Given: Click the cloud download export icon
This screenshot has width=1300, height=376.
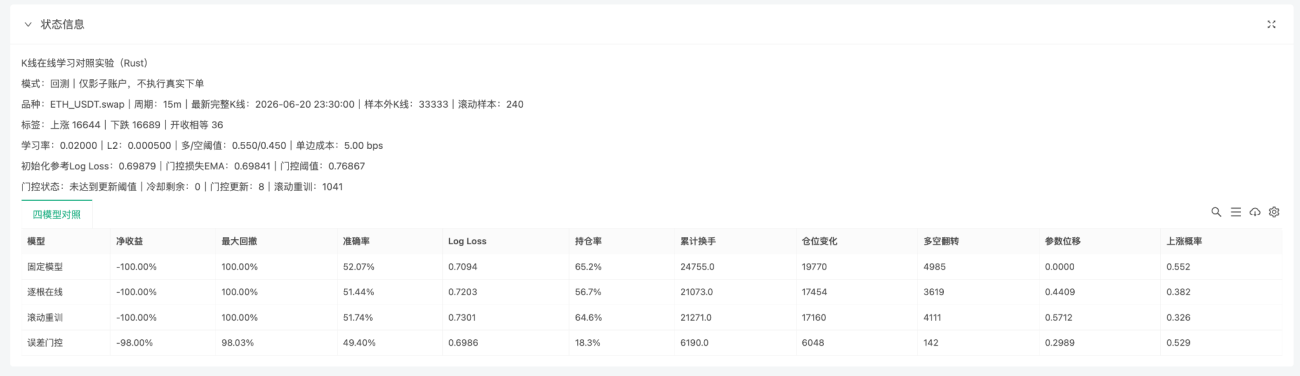Looking at the screenshot, I should 1255,212.
